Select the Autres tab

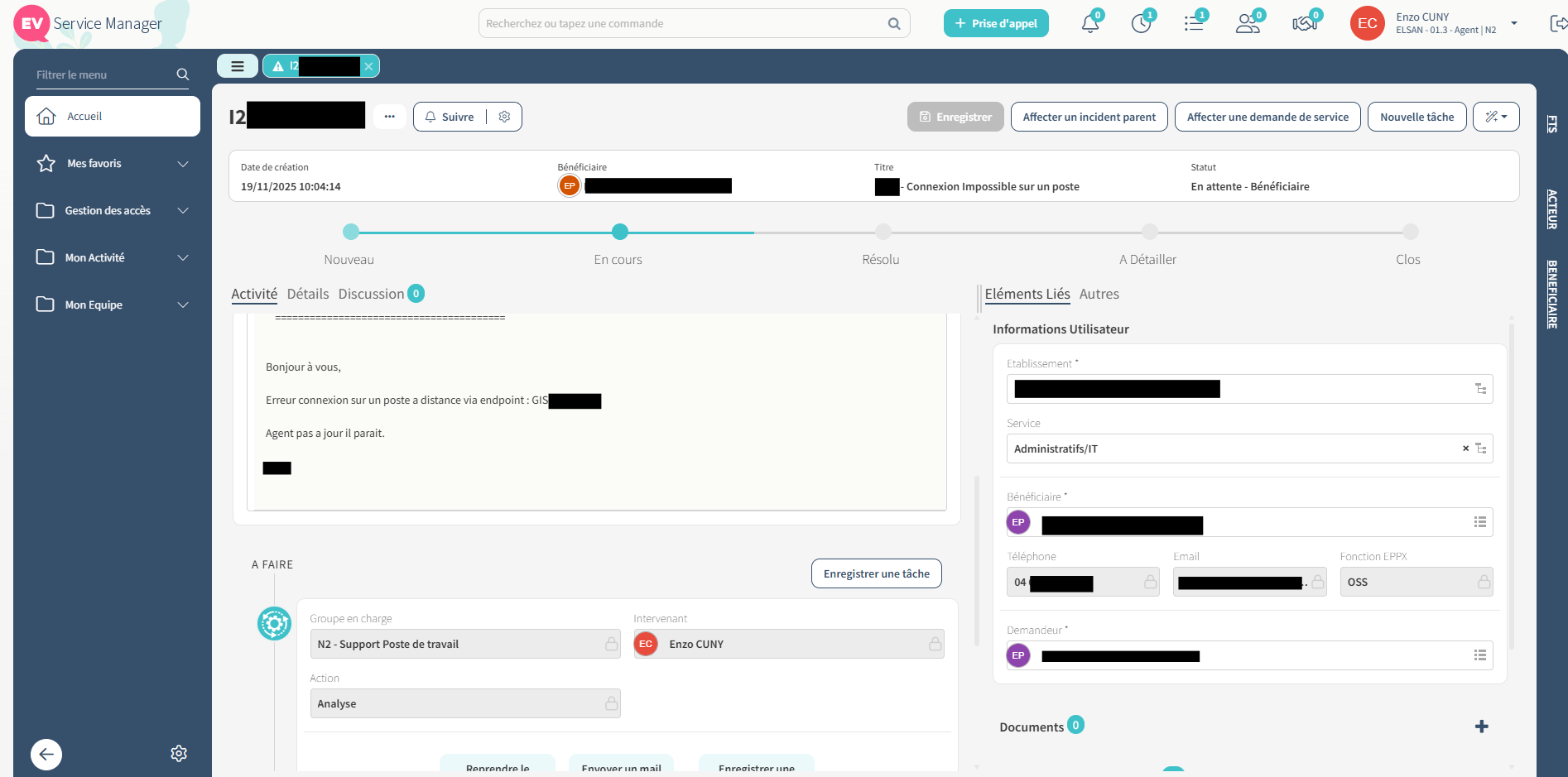[x=1099, y=294]
